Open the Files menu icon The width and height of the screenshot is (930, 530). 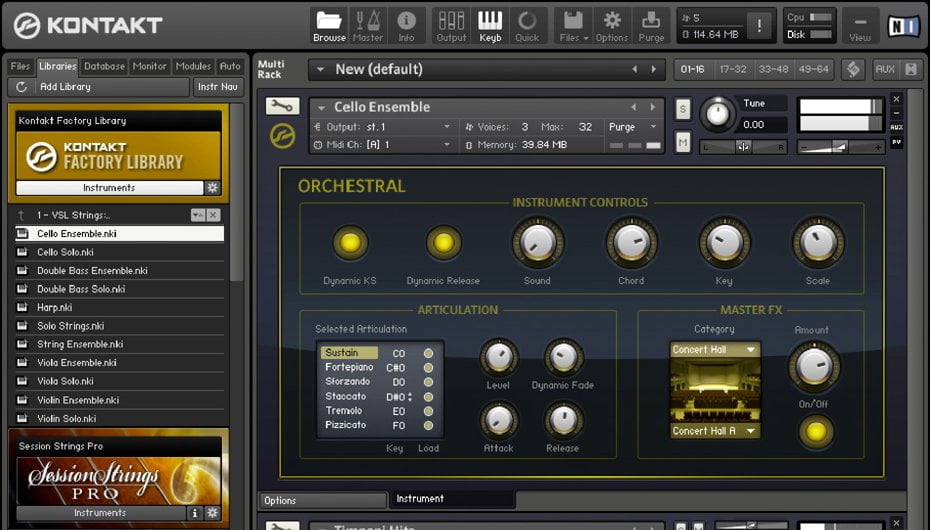click(x=573, y=27)
